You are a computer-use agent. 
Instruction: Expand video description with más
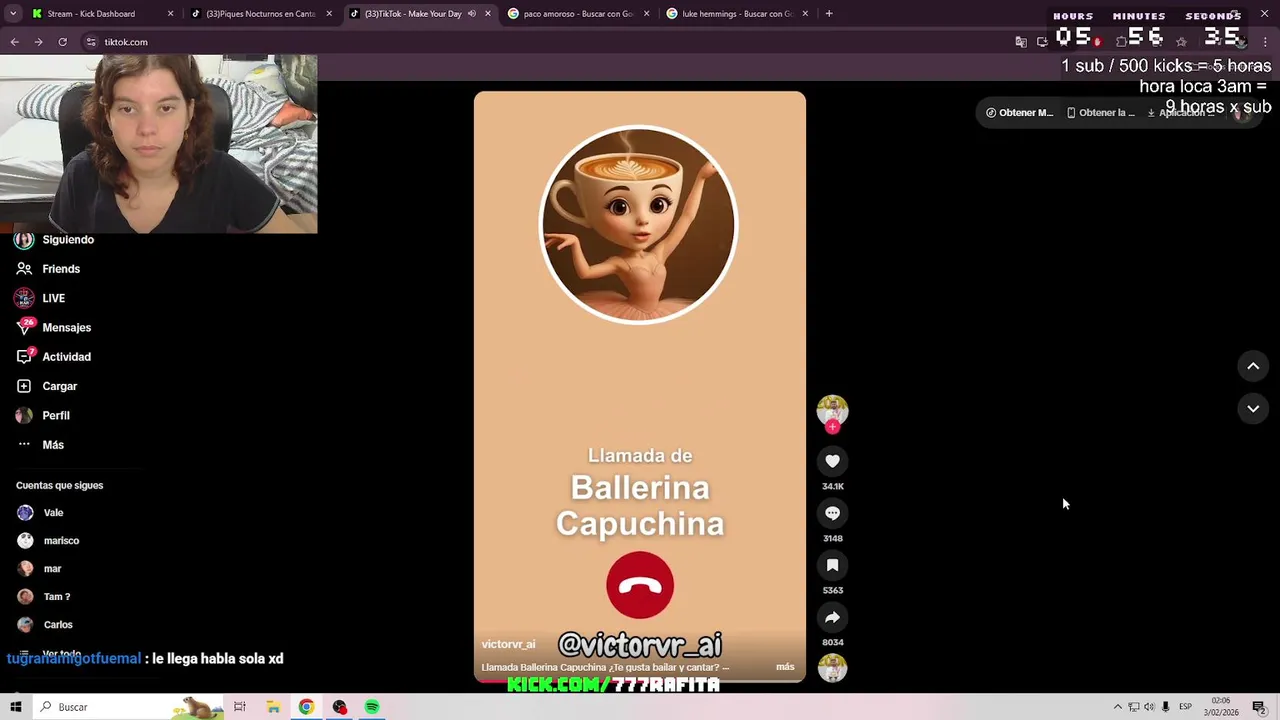click(x=785, y=667)
